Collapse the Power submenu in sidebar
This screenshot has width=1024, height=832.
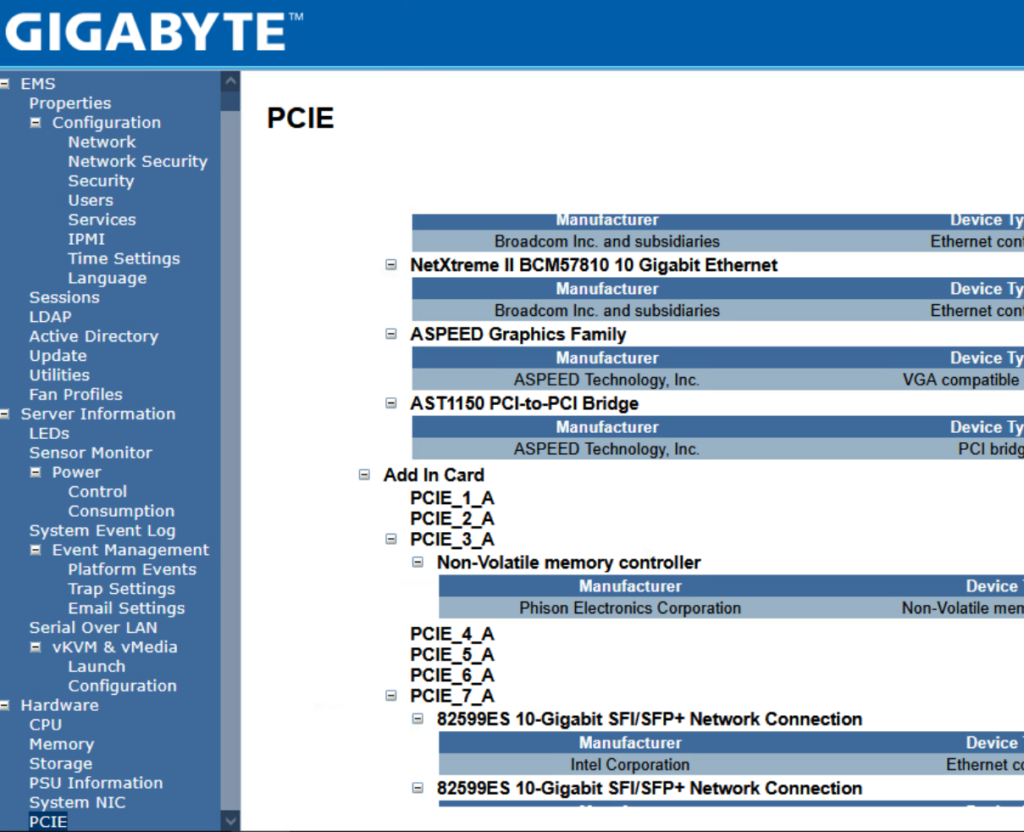coord(36,473)
